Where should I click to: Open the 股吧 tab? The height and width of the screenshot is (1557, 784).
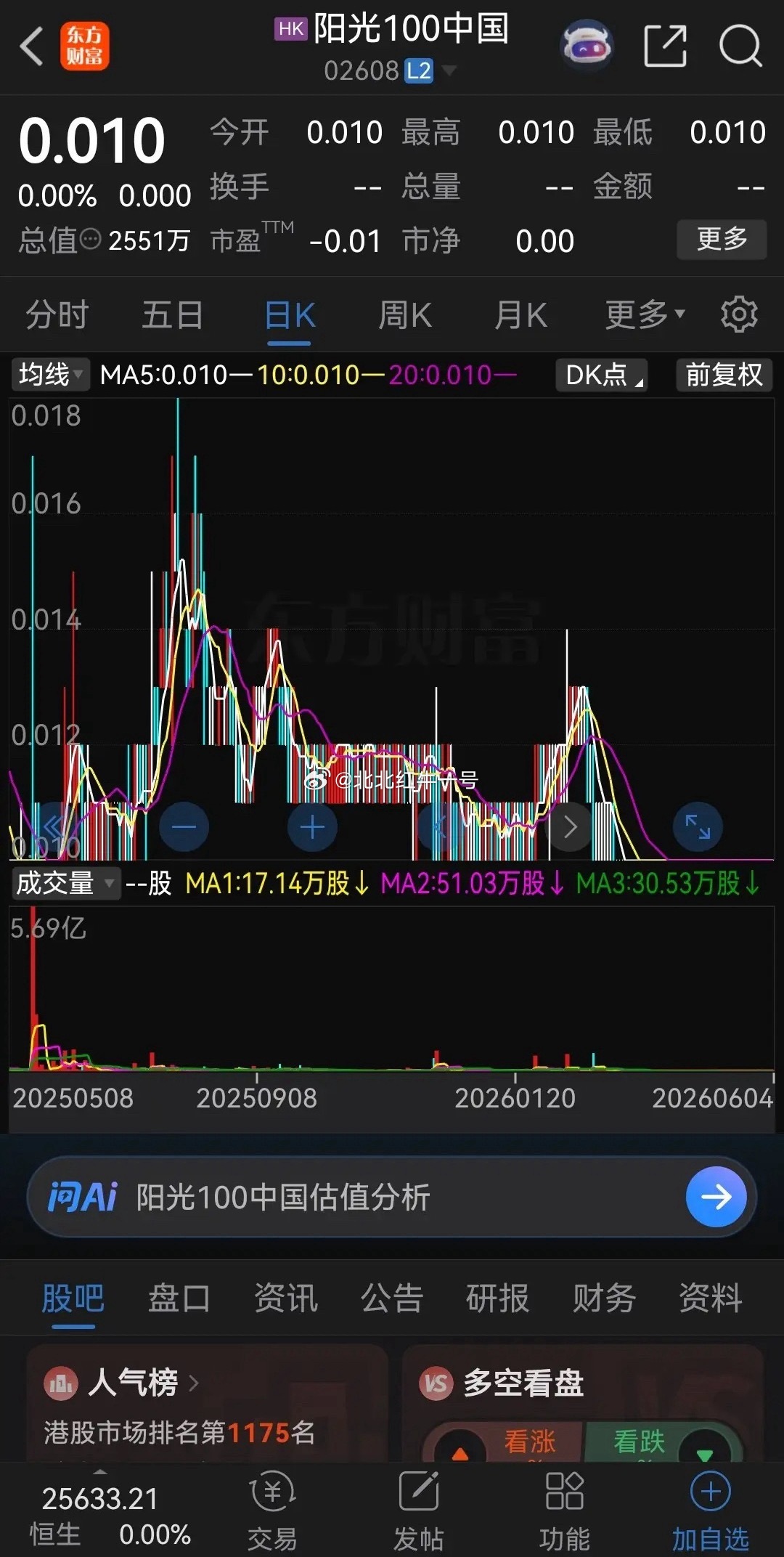[x=73, y=1298]
